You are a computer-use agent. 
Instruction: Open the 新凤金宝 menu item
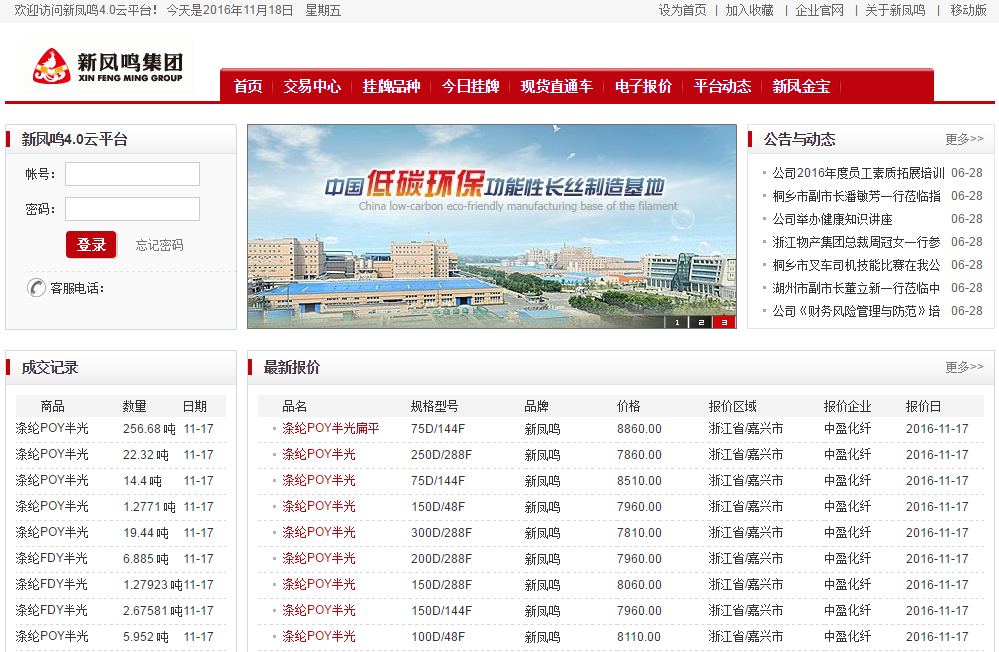click(x=801, y=86)
